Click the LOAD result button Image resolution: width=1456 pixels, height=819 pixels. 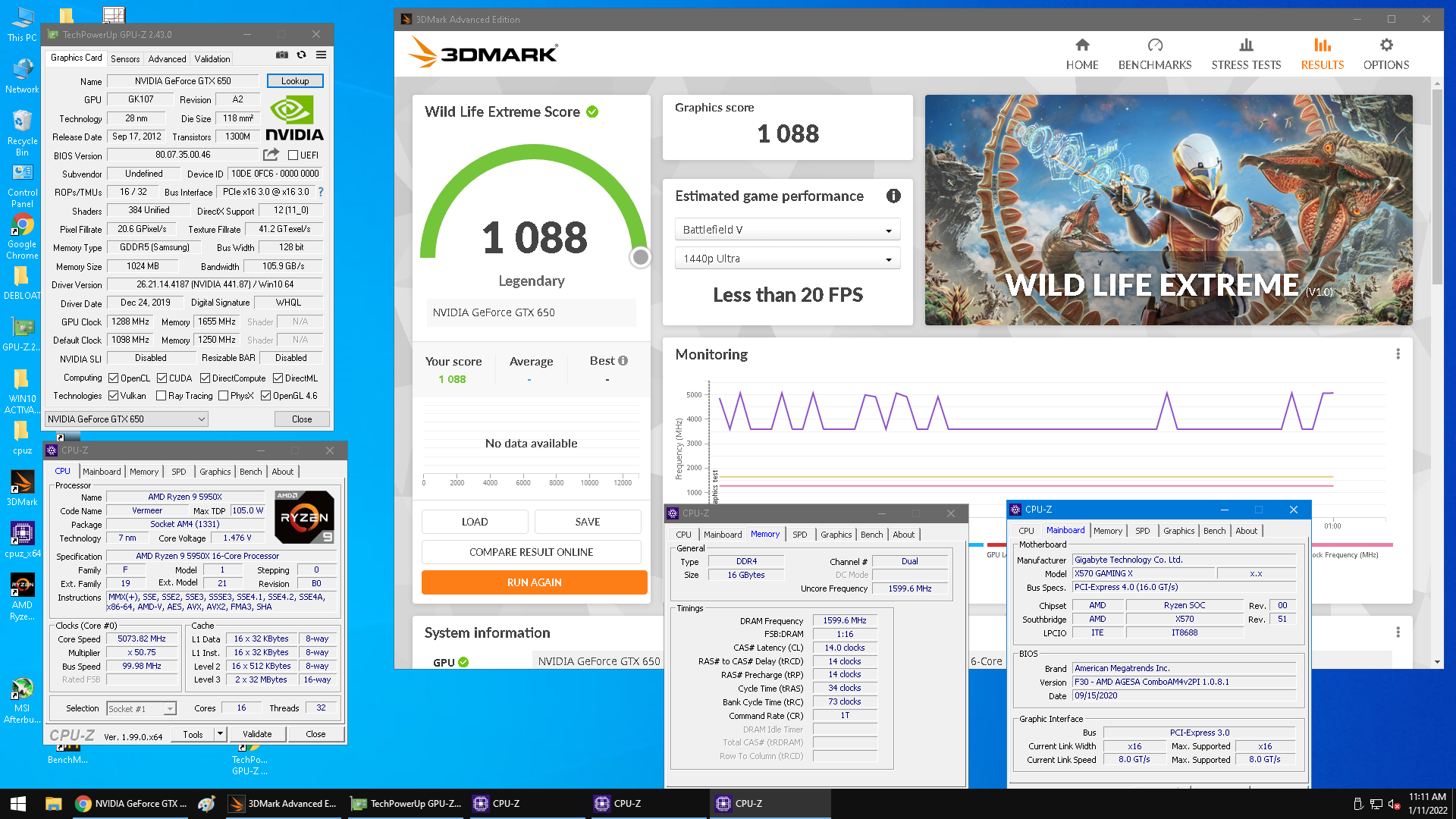click(475, 522)
